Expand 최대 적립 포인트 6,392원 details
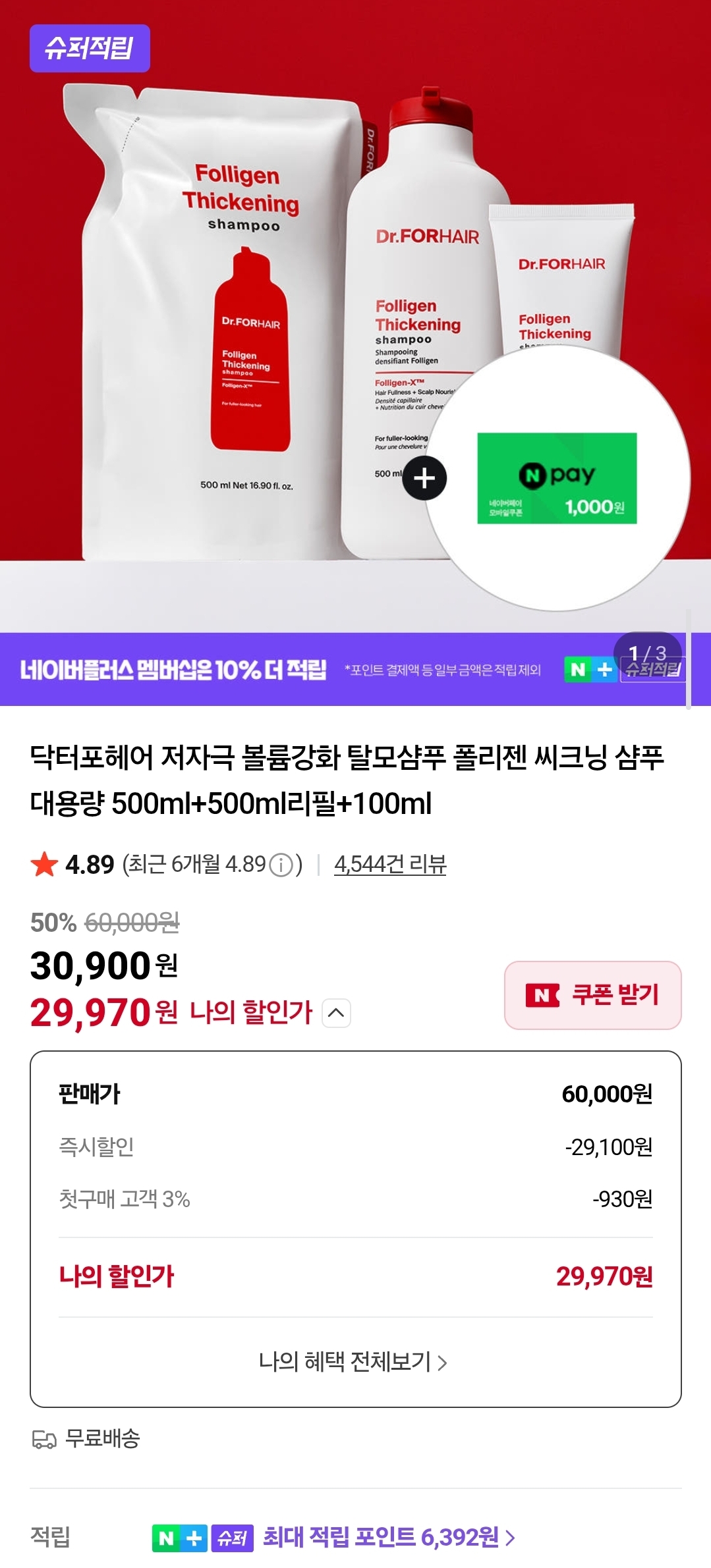This screenshot has height=1568, width=711. click(x=389, y=1538)
